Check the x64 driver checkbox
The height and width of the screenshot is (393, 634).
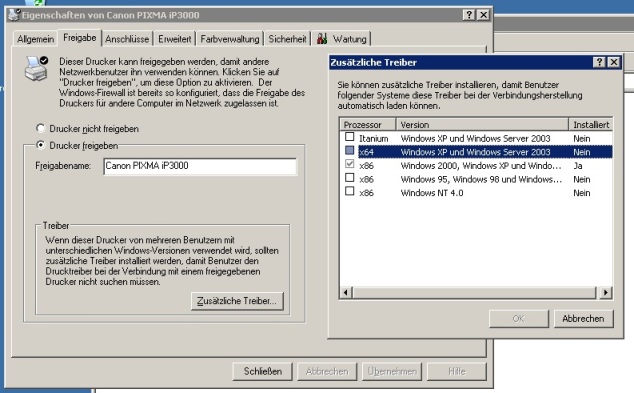coord(350,151)
